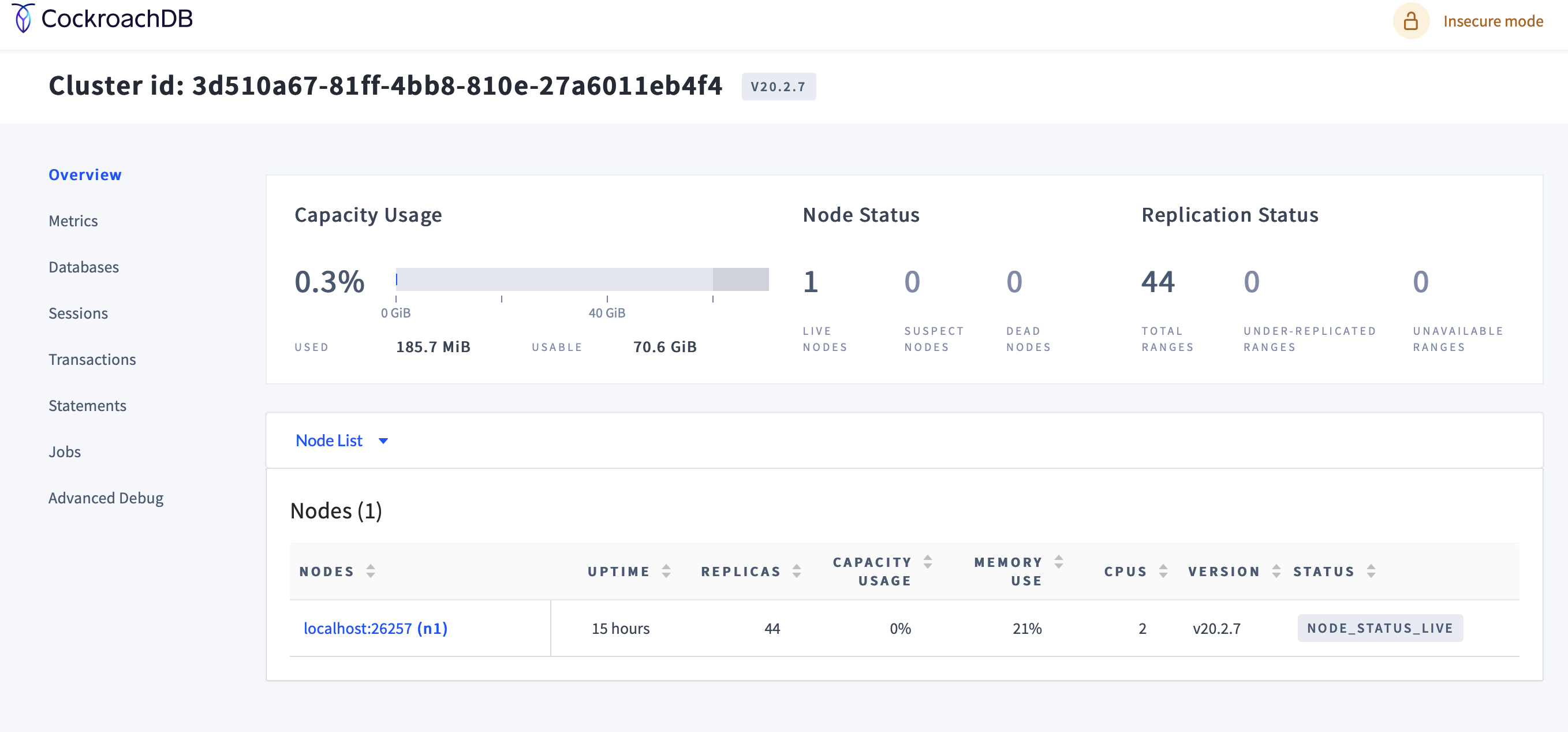Image resolution: width=1568 pixels, height=732 pixels.
Task: Open the localhost:26257 (n1) node link
Action: click(x=375, y=628)
